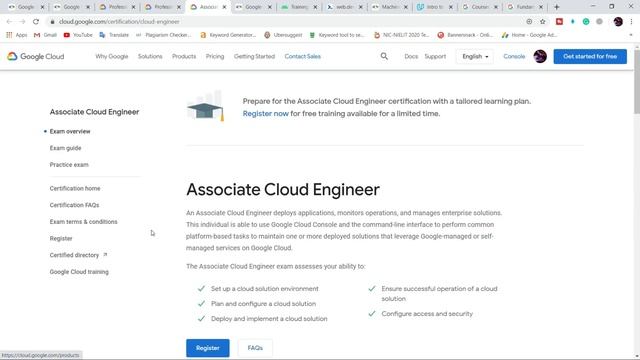Open the Console link
This screenshot has height=360, width=640.
[x=514, y=56]
